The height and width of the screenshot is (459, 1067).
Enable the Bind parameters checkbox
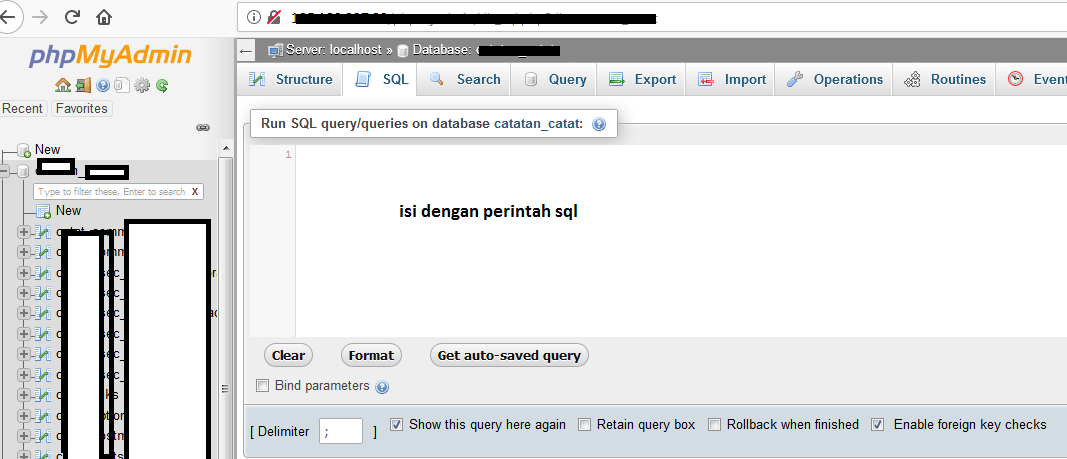[263, 386]
